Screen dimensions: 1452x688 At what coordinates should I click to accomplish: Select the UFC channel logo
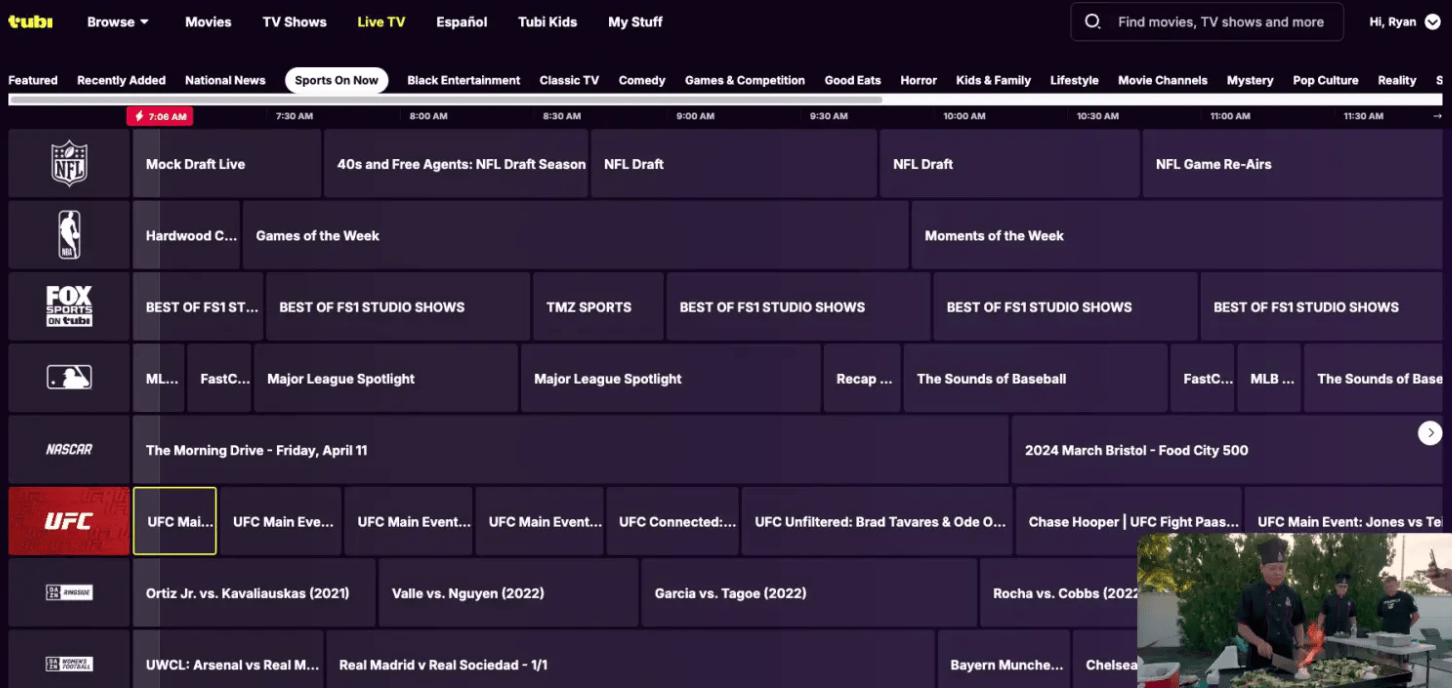tap(69, 521)
